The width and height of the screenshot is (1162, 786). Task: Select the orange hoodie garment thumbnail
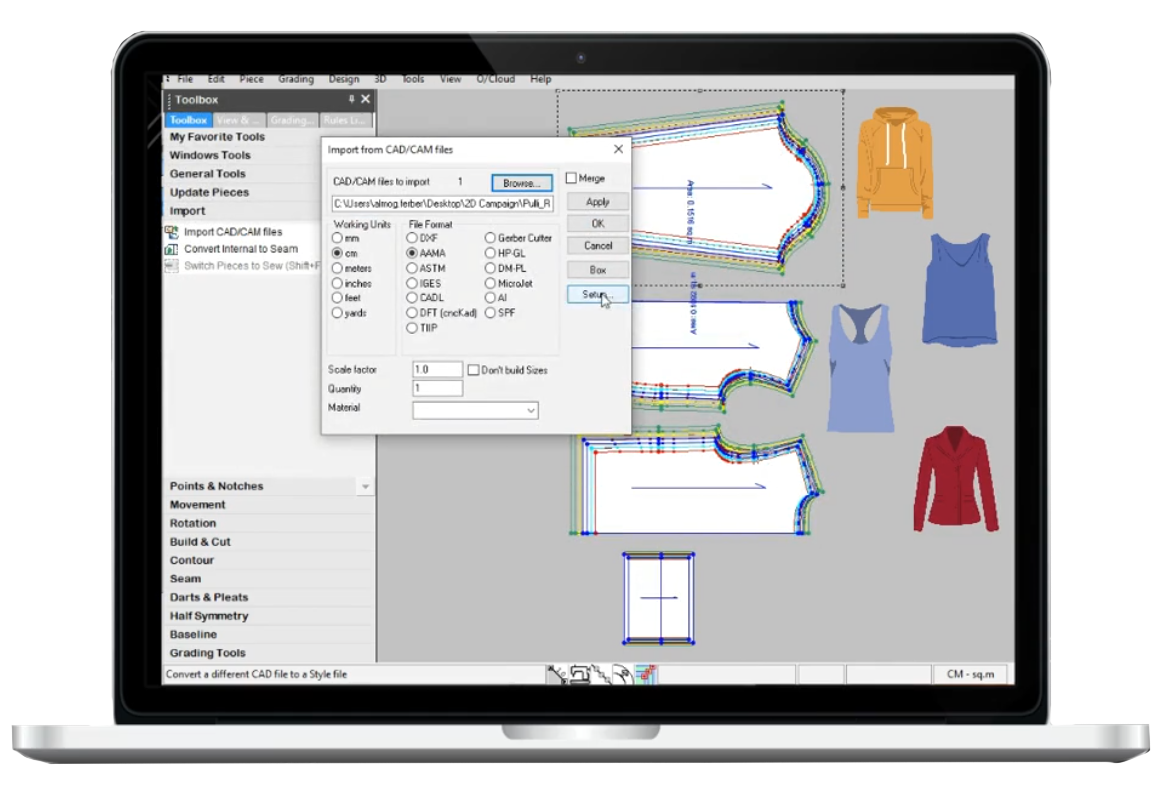[x=894, y=162]
